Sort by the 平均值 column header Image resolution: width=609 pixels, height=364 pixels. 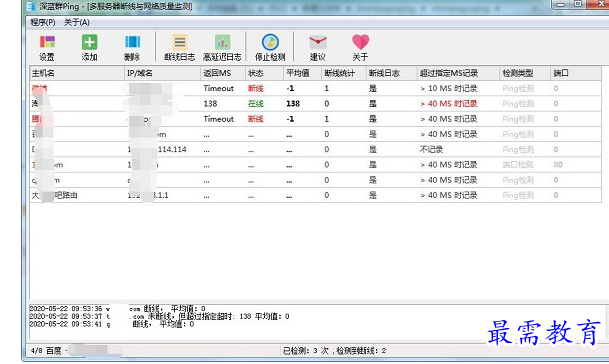coord(302,73)
